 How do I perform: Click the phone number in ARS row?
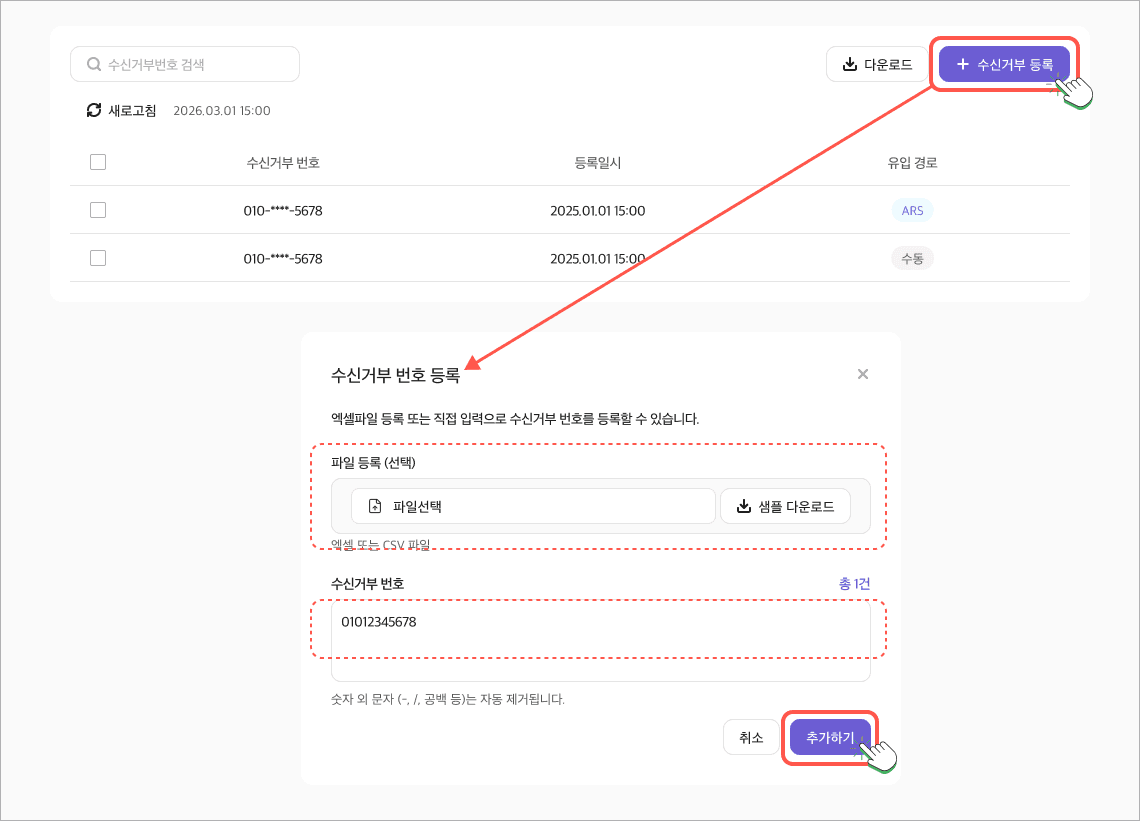pyautogui.click(x=283, y=211)
